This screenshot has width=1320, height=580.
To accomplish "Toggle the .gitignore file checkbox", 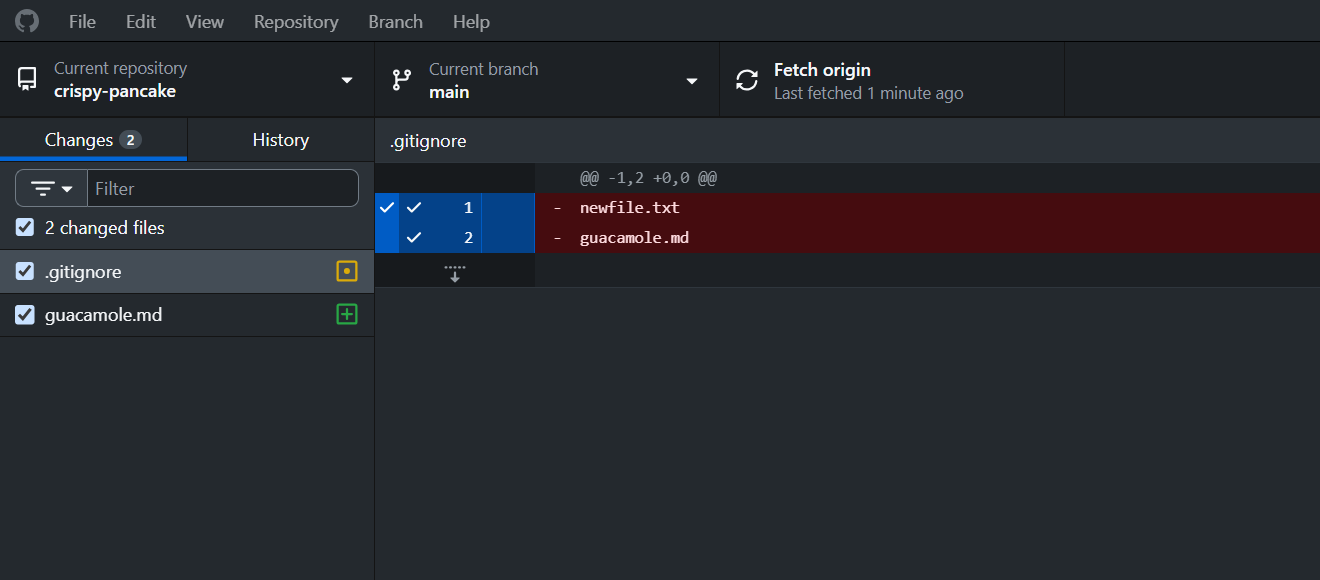I will (x=25, y=271).
